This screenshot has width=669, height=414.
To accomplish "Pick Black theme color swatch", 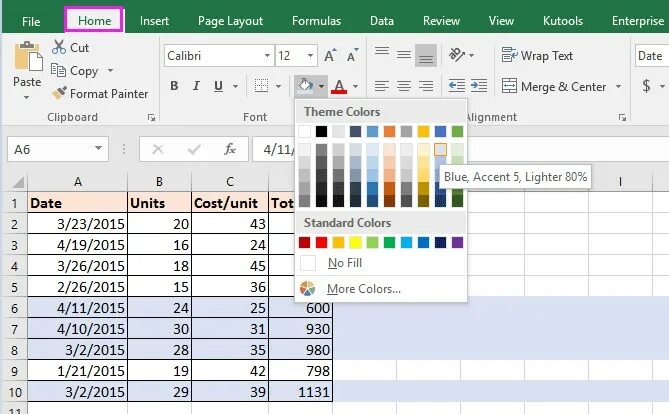I will point(321,131).
